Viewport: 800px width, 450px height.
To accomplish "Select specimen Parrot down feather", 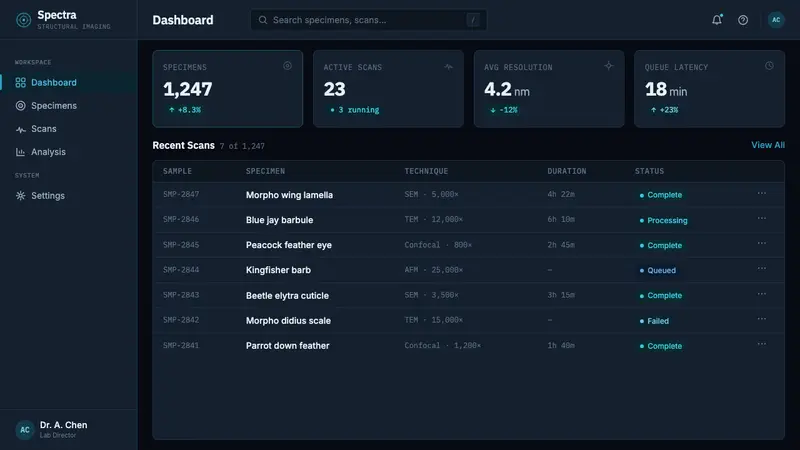I will [288, 345].
